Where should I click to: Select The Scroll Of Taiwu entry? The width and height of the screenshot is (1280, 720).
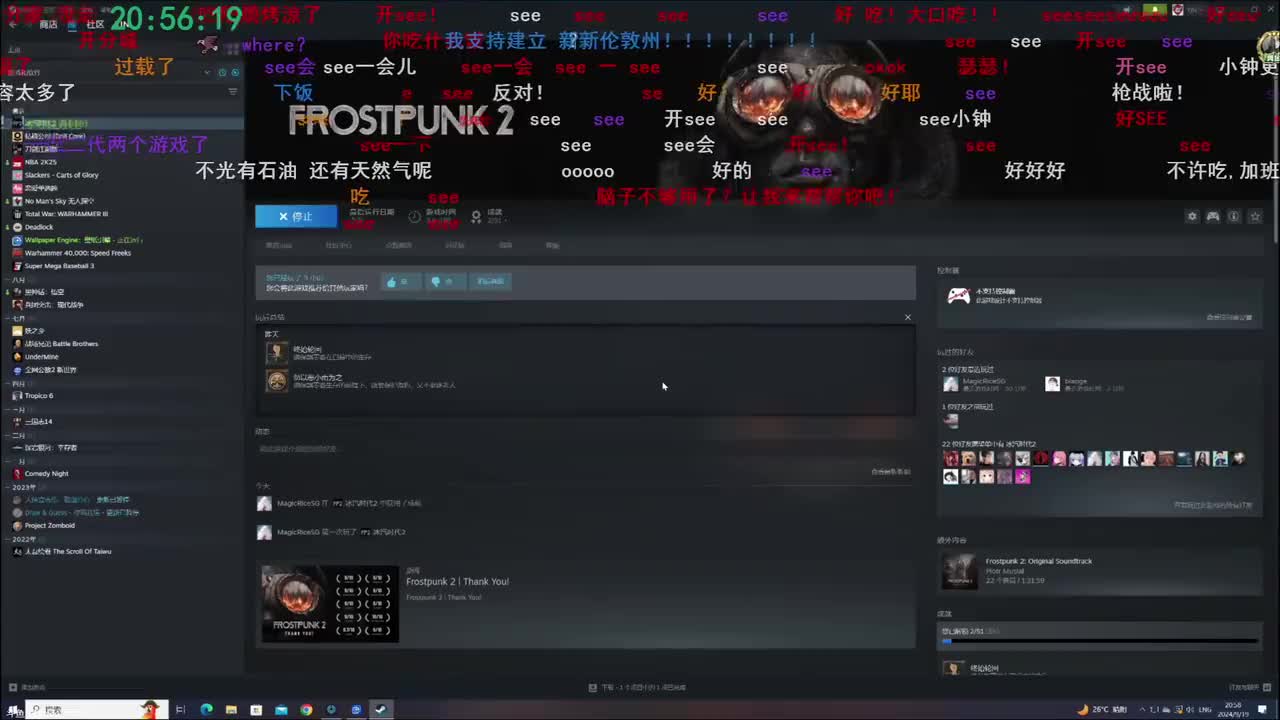point(68,552)
